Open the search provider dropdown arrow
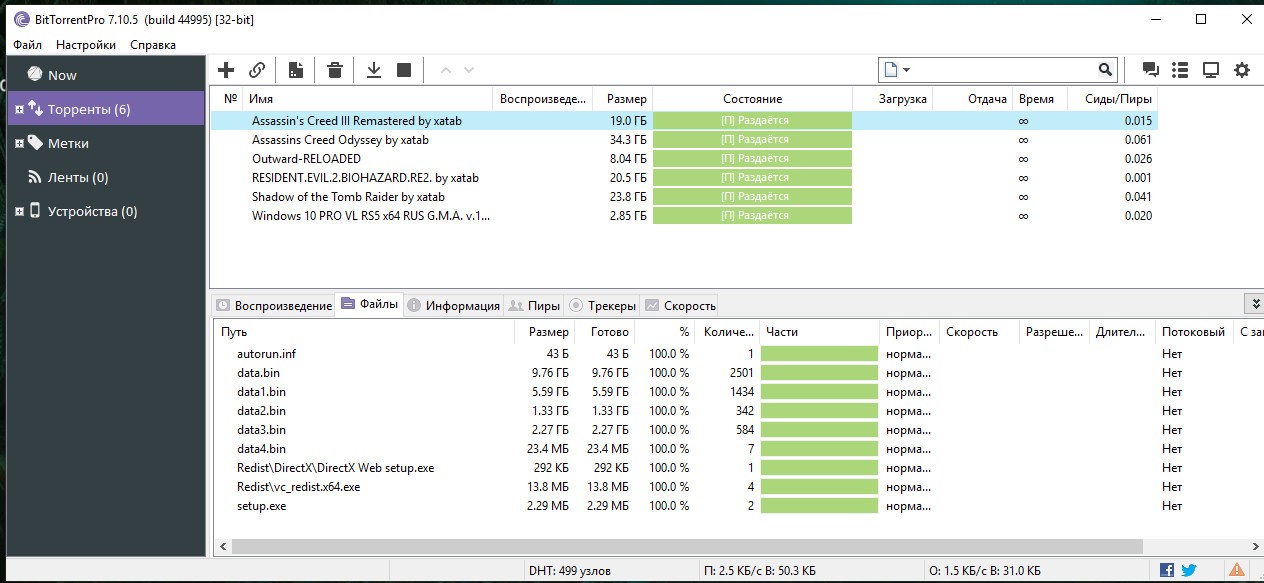 [906, 70]
